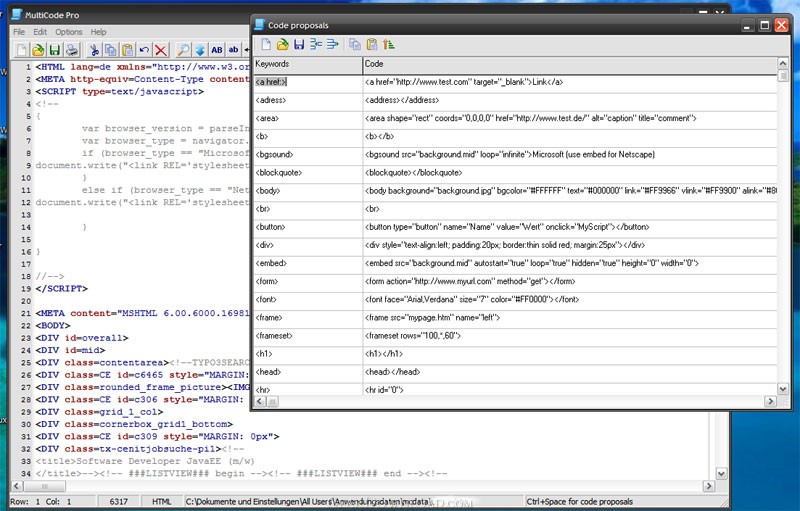Open the File menu
The image size is (800, 511).
(x=19, y=32)
